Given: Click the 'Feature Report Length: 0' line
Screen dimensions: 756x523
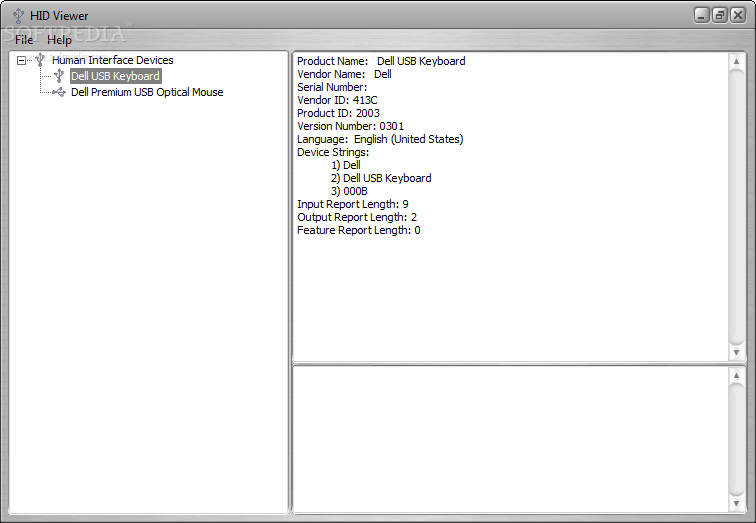Looking at the screenshot, I should coord(358,230).
